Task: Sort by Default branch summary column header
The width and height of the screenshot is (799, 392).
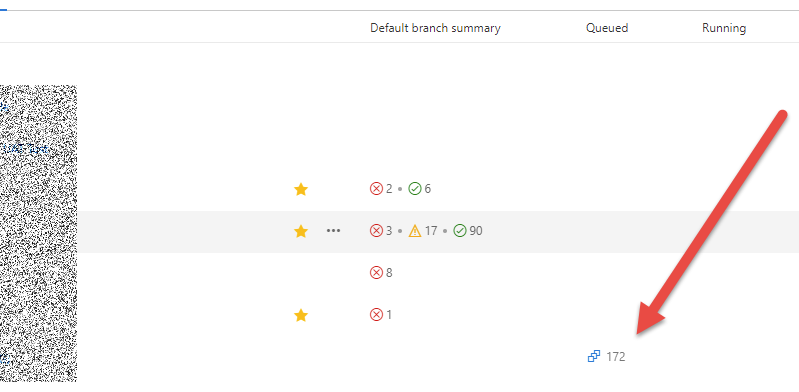Action: (435, 28)
